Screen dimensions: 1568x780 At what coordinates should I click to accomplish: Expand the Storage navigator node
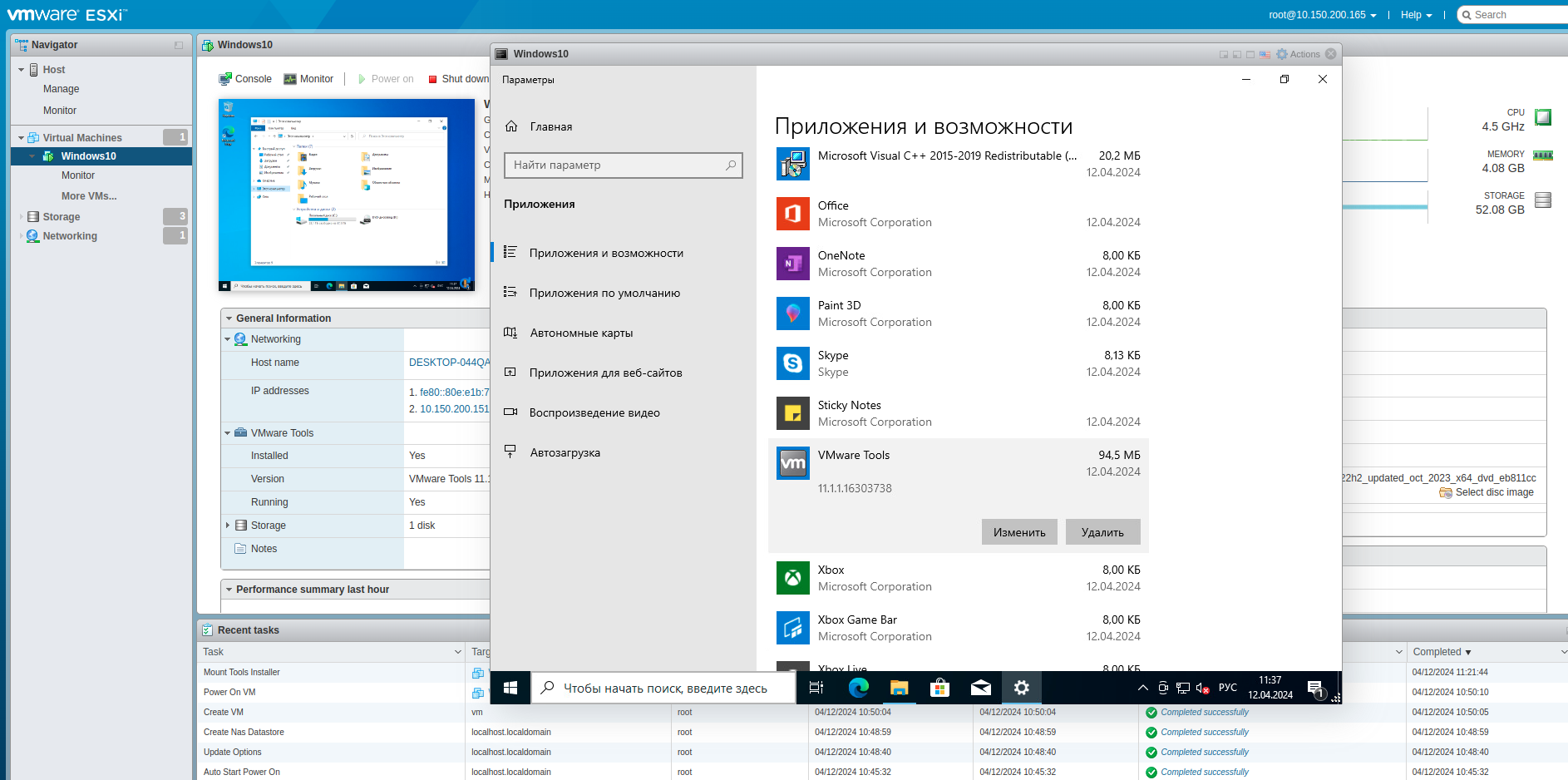22,217
